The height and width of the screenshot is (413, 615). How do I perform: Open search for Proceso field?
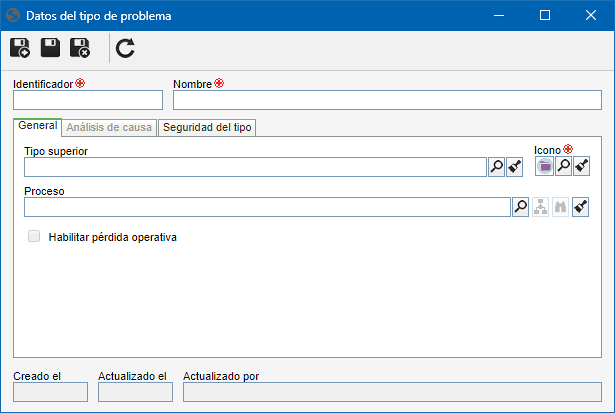[x=521, y=207]
